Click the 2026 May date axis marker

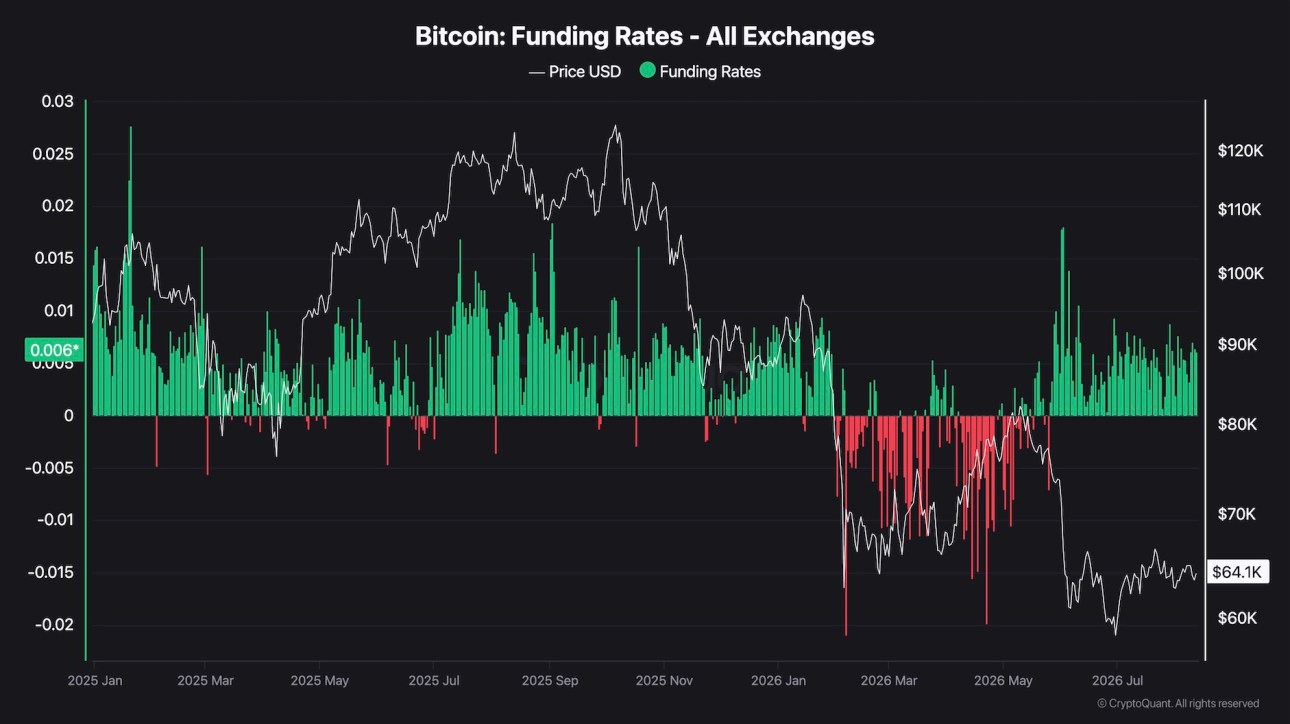click(1005, 680)
